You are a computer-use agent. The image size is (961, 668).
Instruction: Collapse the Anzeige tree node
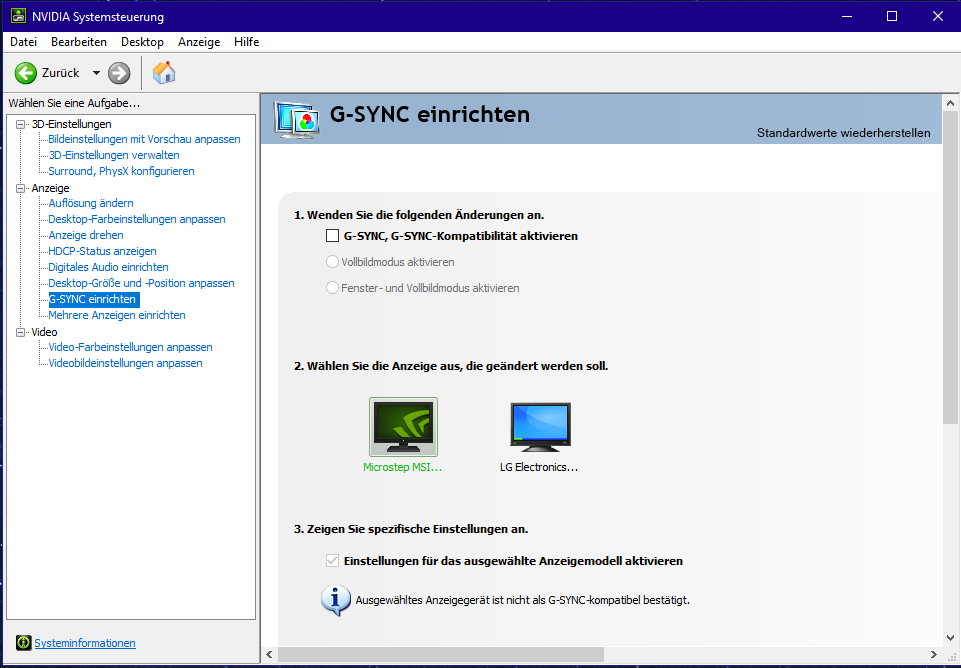(x=21, y=188)
